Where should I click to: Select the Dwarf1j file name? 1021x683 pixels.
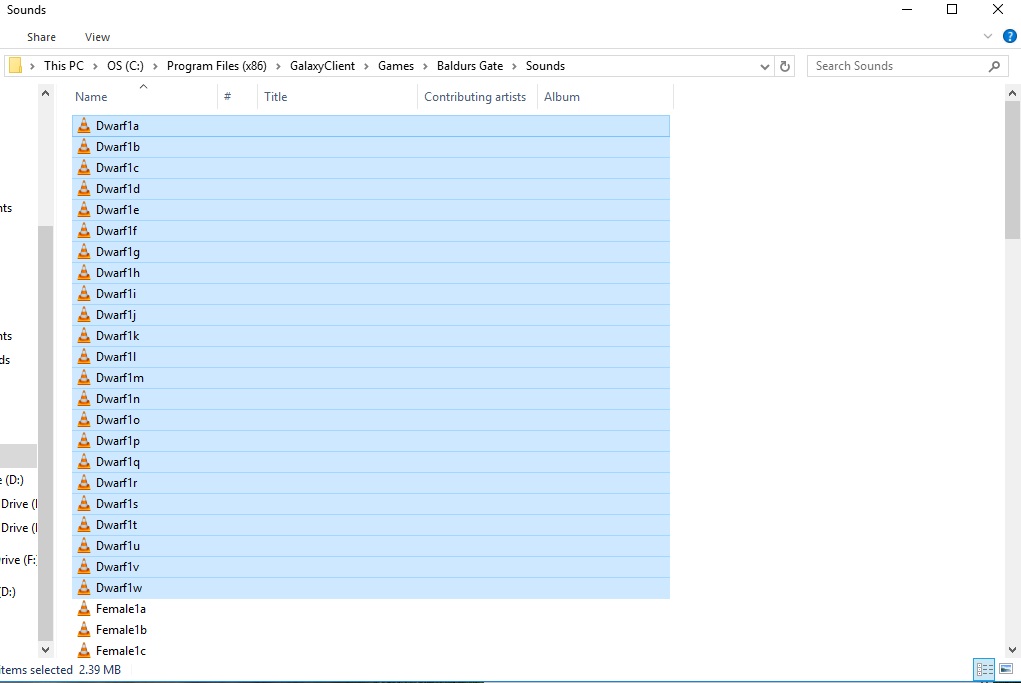tap(116, 314)
